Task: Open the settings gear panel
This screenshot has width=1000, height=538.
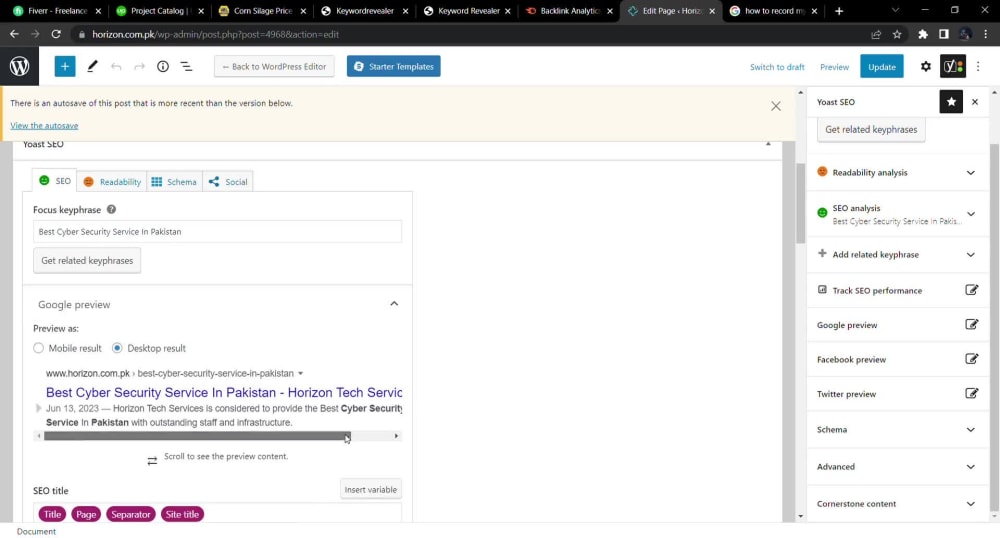Action: (925, 66)
